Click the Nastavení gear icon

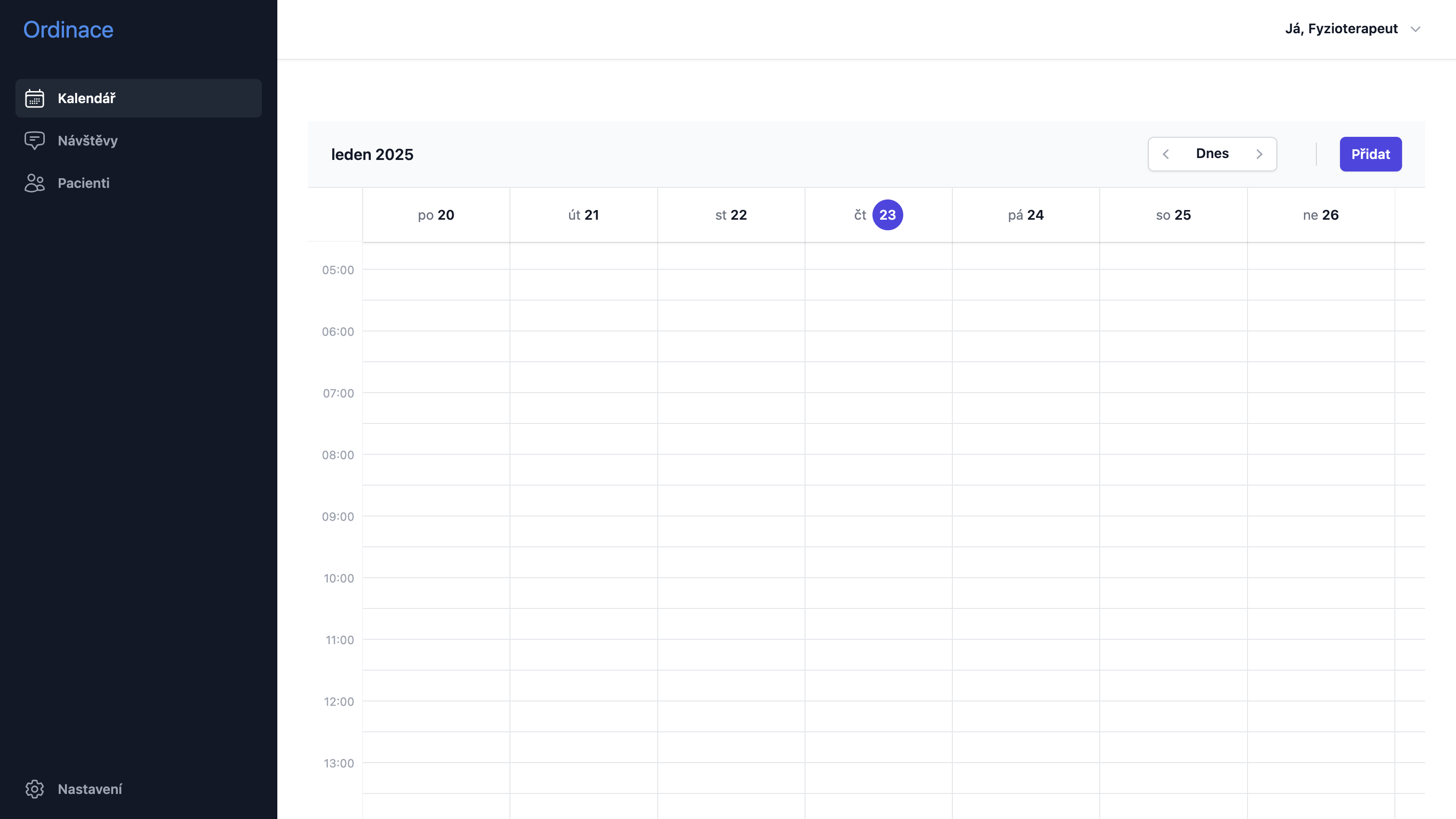click(35, 789)
